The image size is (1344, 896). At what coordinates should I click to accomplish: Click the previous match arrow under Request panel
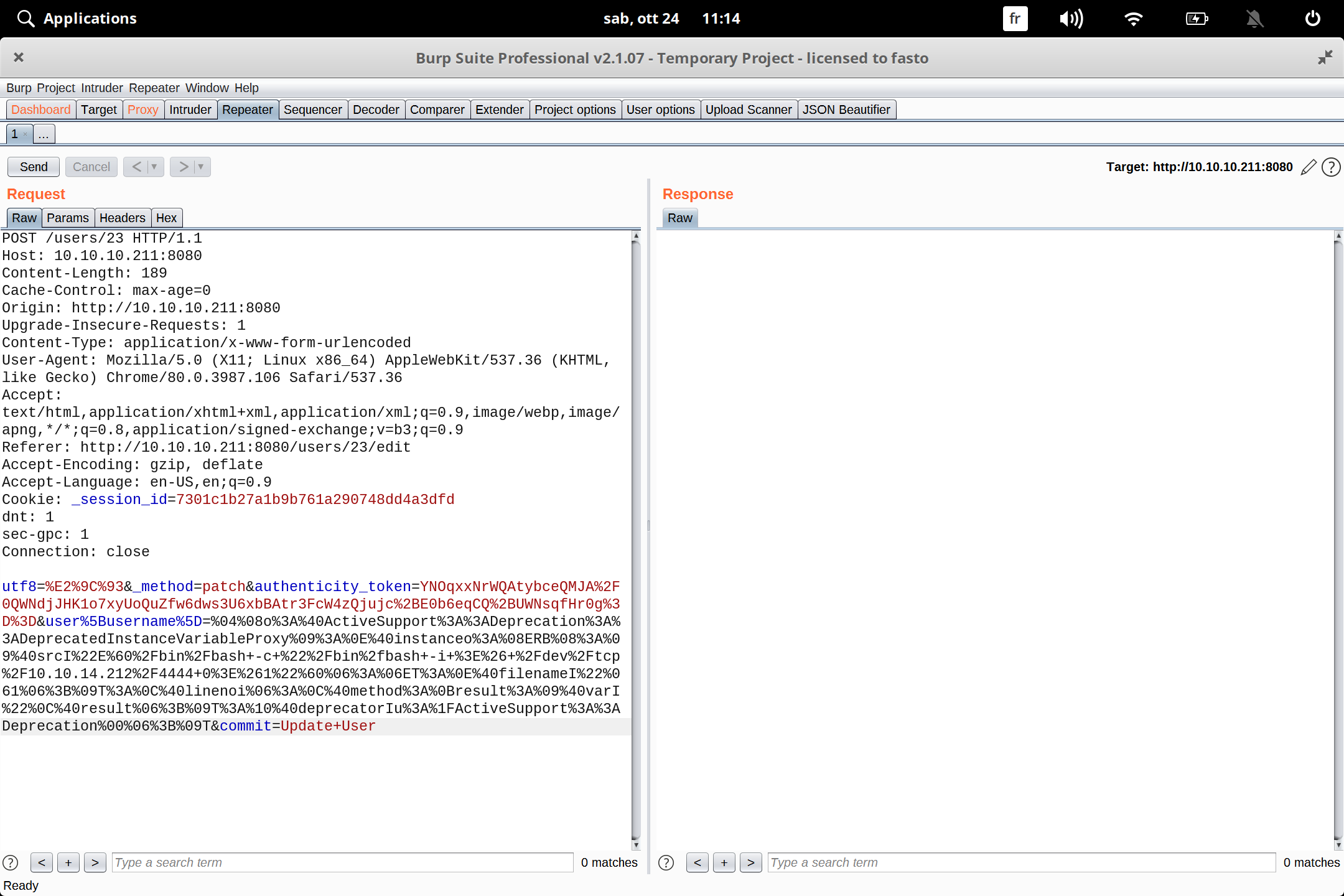pos(42,862)
